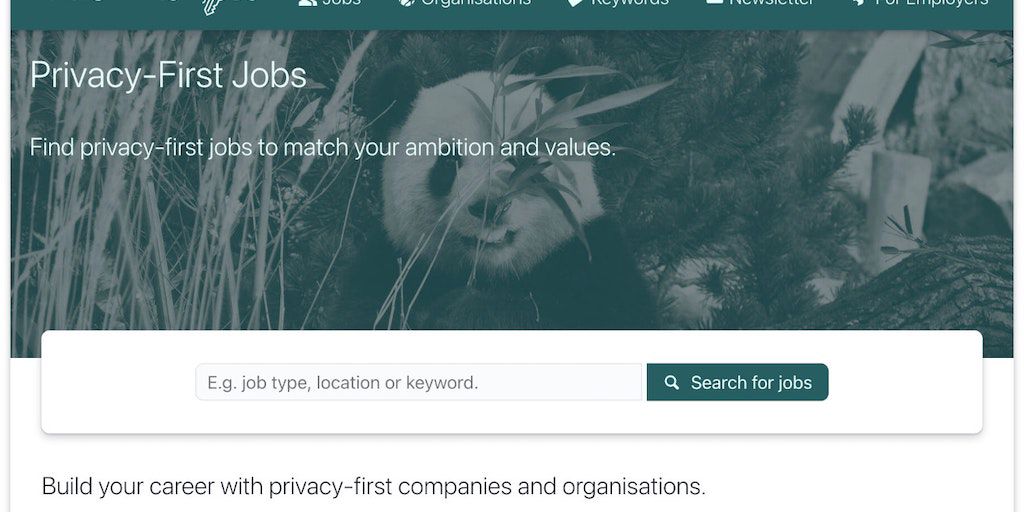Click the Keywords tag icon
The width and height of the screenshot is (1024, 512).
(575, 3)
